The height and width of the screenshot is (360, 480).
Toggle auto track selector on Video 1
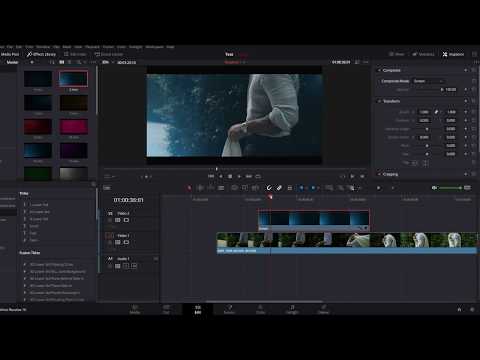tap(118, 242)
